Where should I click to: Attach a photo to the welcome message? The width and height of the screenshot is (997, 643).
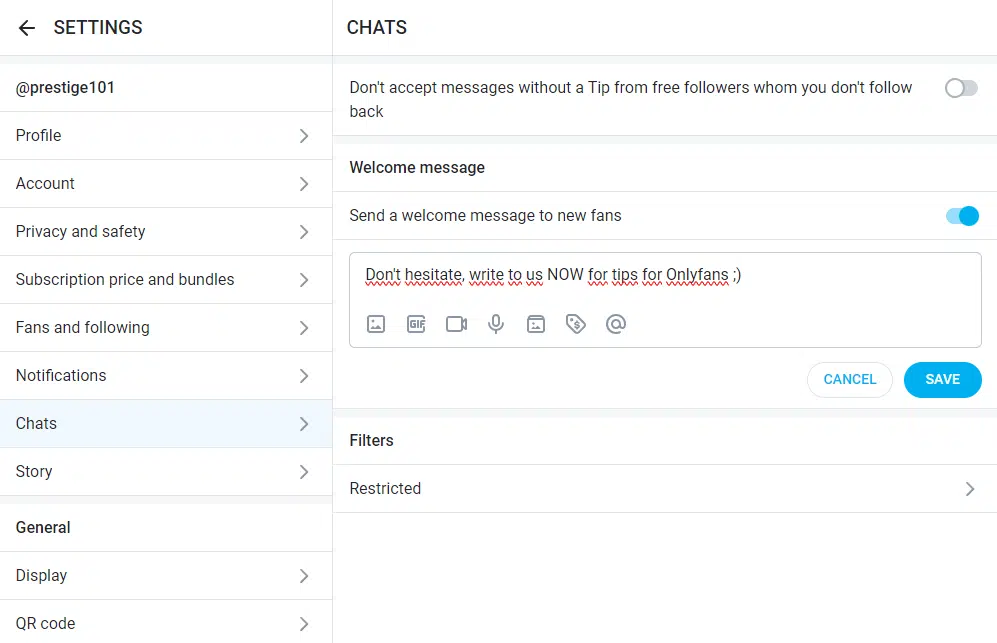[376, 323]
